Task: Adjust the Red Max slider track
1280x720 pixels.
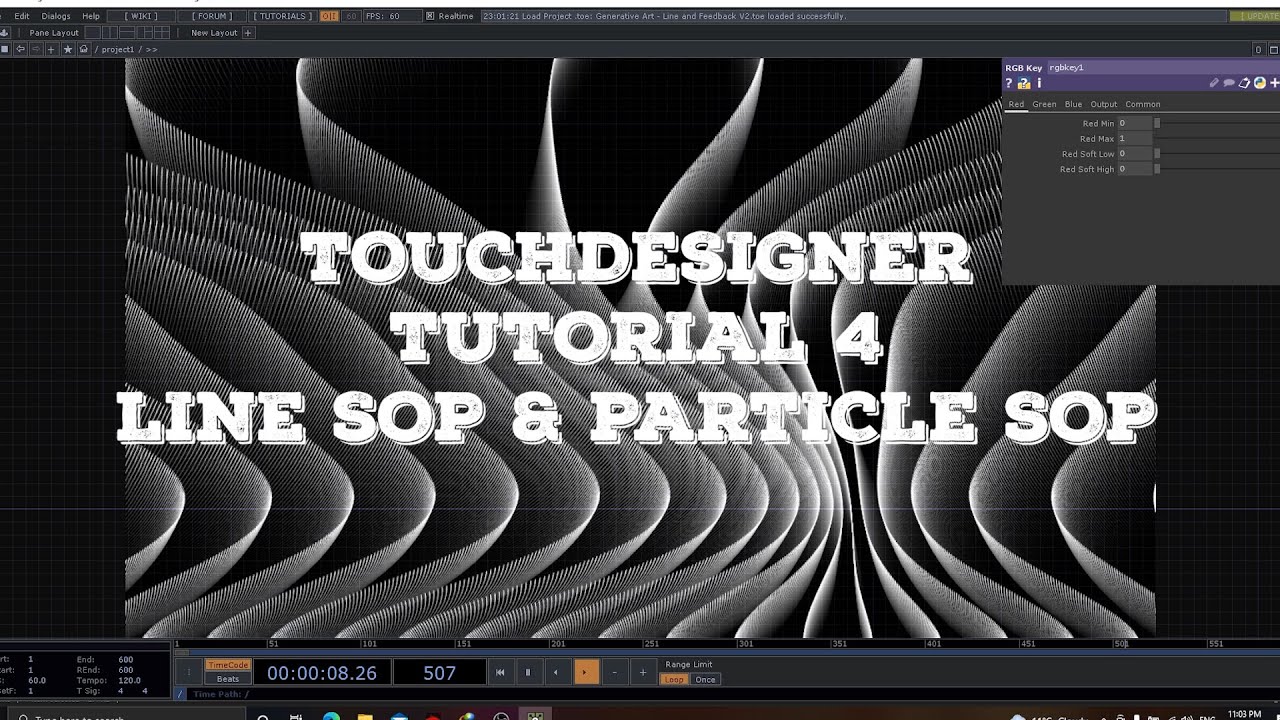Action: coord(1215,138)
